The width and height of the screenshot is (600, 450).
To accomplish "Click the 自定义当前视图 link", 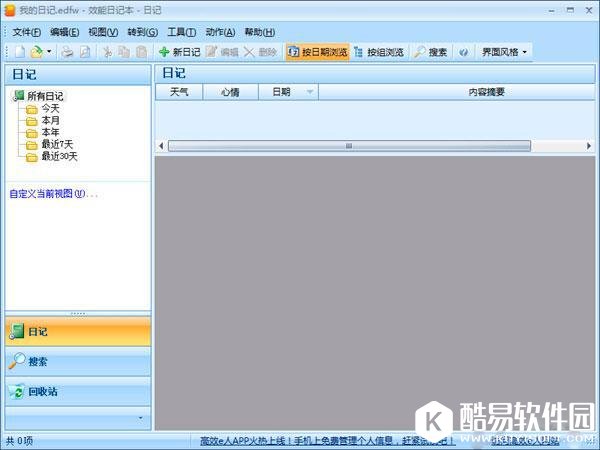I will pos(54,194).
